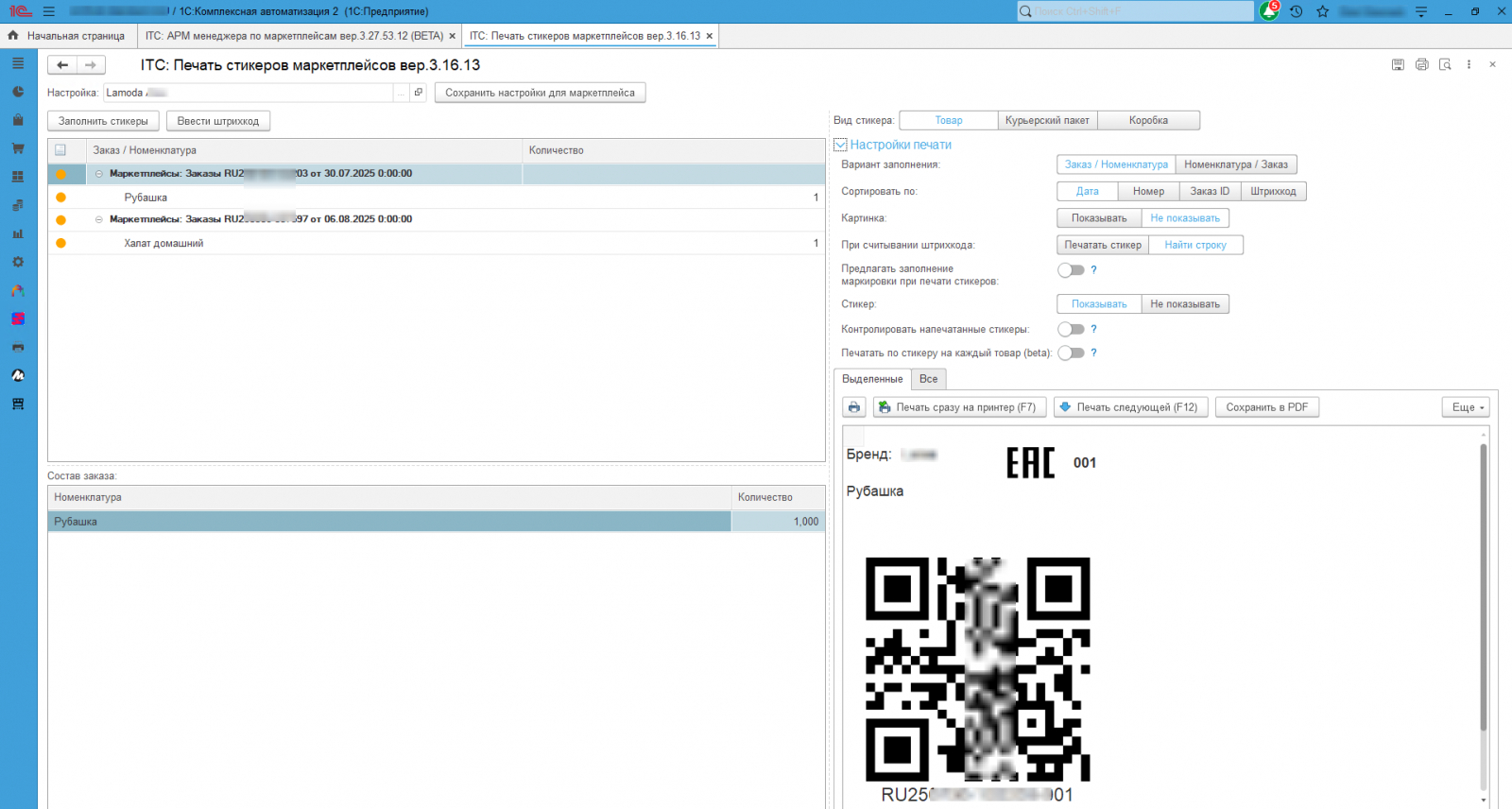The width and height of the screenshot is (1512, 809).
Task: Open the history clock icon
Action: click(x=1297, y=11)
